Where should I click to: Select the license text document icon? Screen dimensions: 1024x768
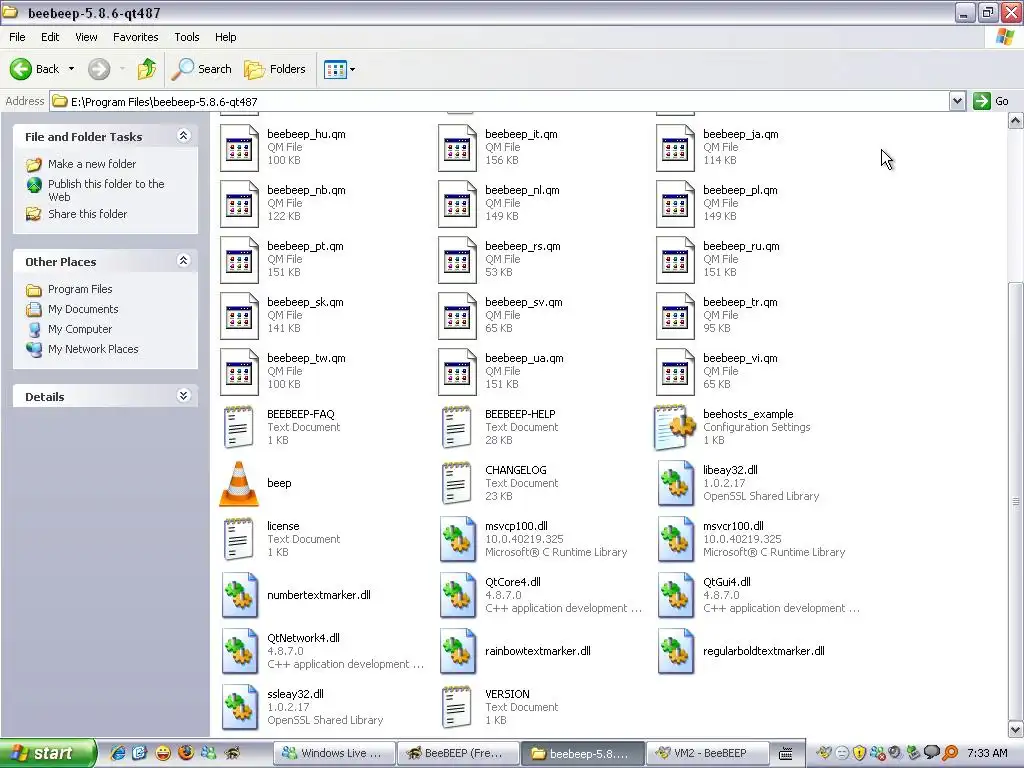pyautogui.click(x=239, y=539)
